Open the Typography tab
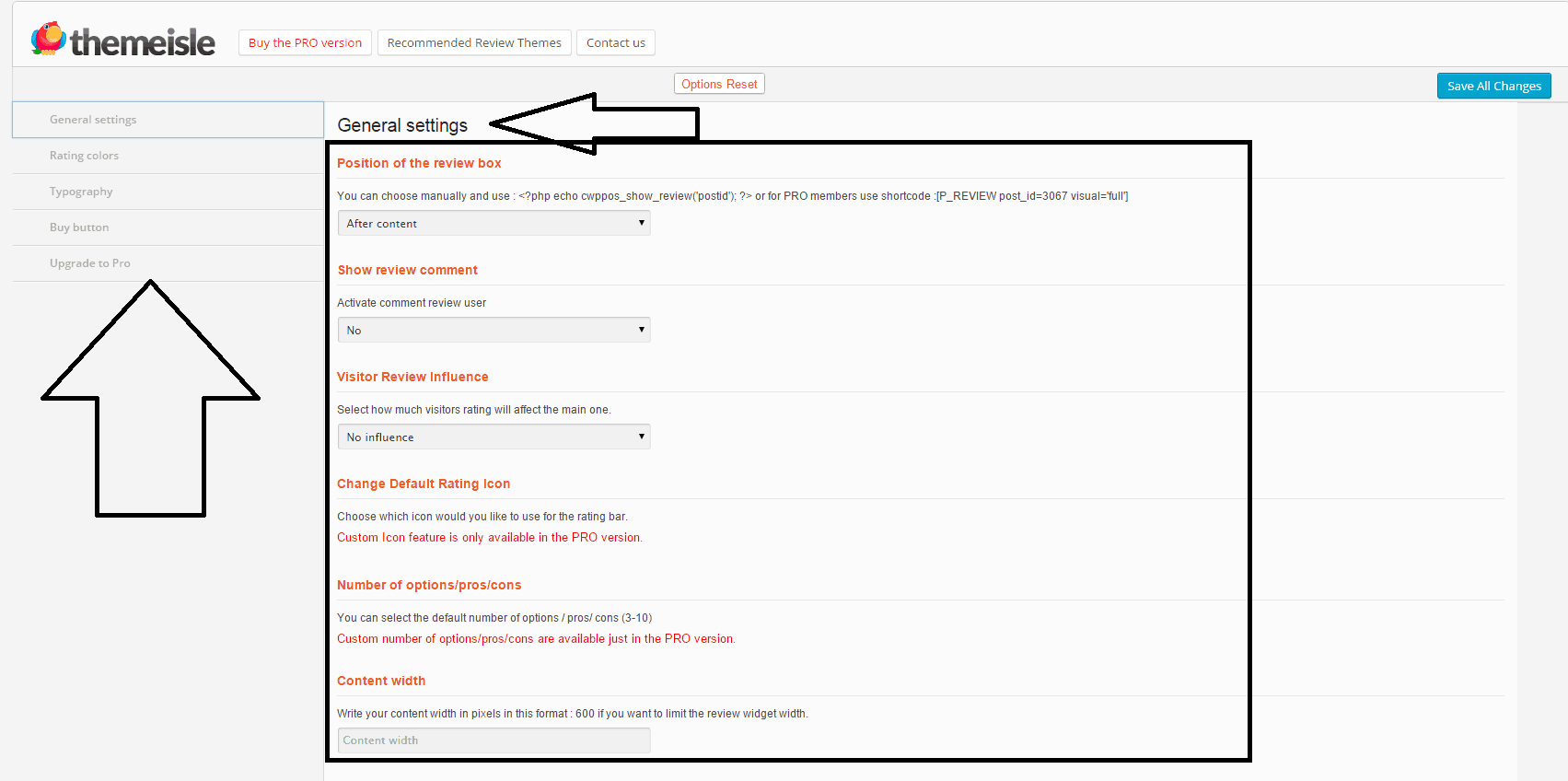This screenshot has width=1568, height=781. click(168, 192)
